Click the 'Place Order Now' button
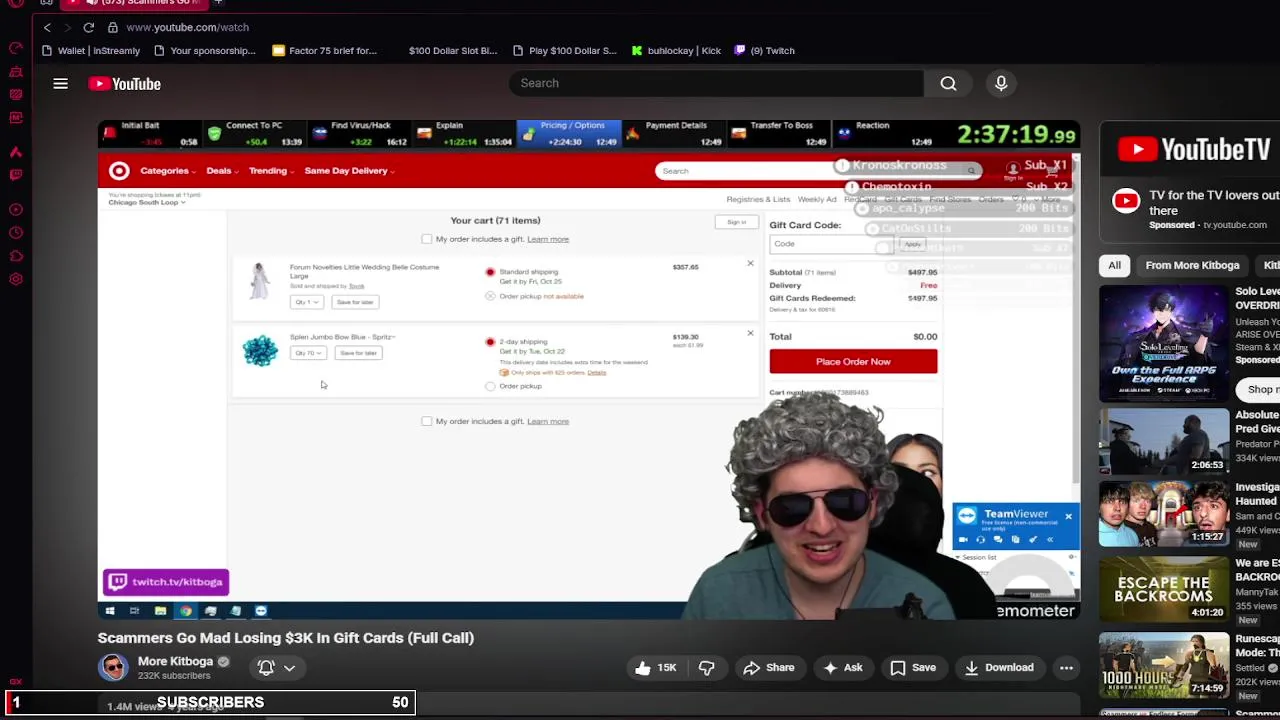The height and width of the screenshot is (720, 1280). [853, 362]
